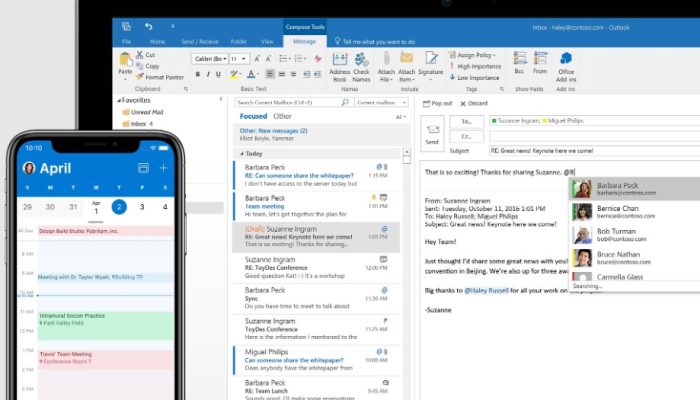
Task: Click the phone calendar view switch icon
Action: 143,168
